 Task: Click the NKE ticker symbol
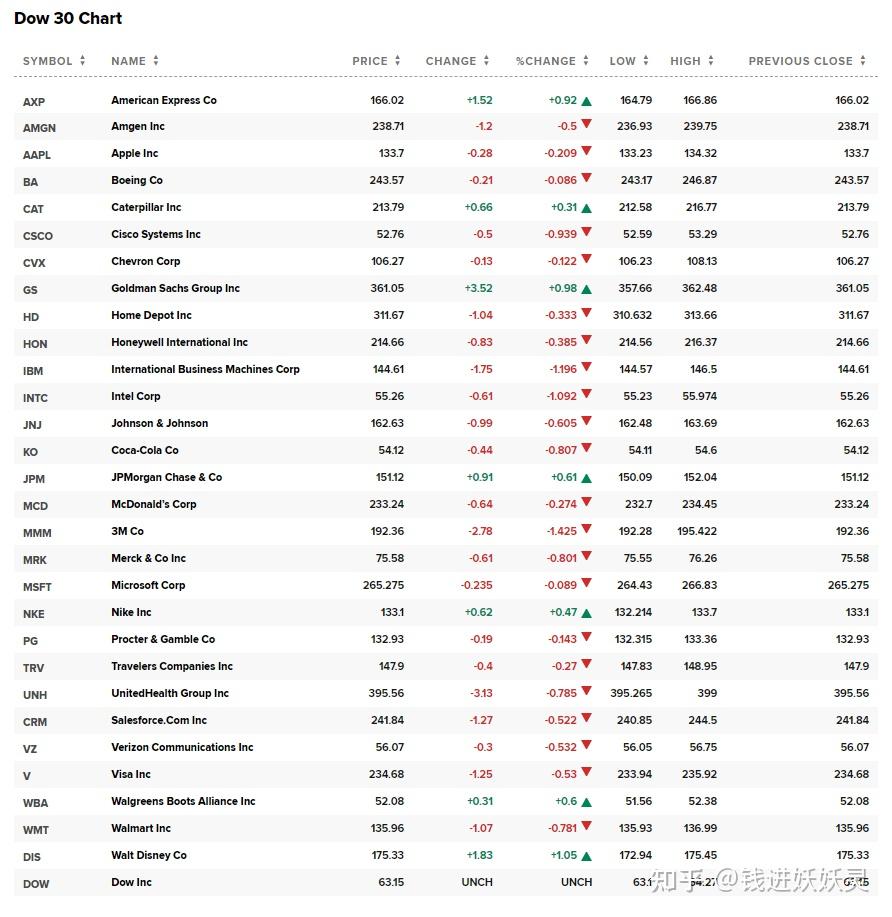click(x=34, y=614)
